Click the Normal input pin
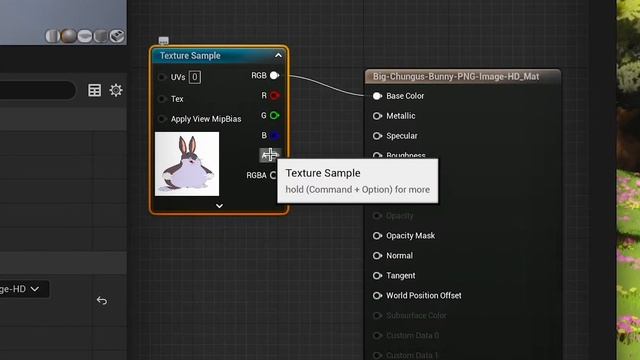The height and width of the screenshot is (360, 640). pyautogui.click(x=377, y=256)
